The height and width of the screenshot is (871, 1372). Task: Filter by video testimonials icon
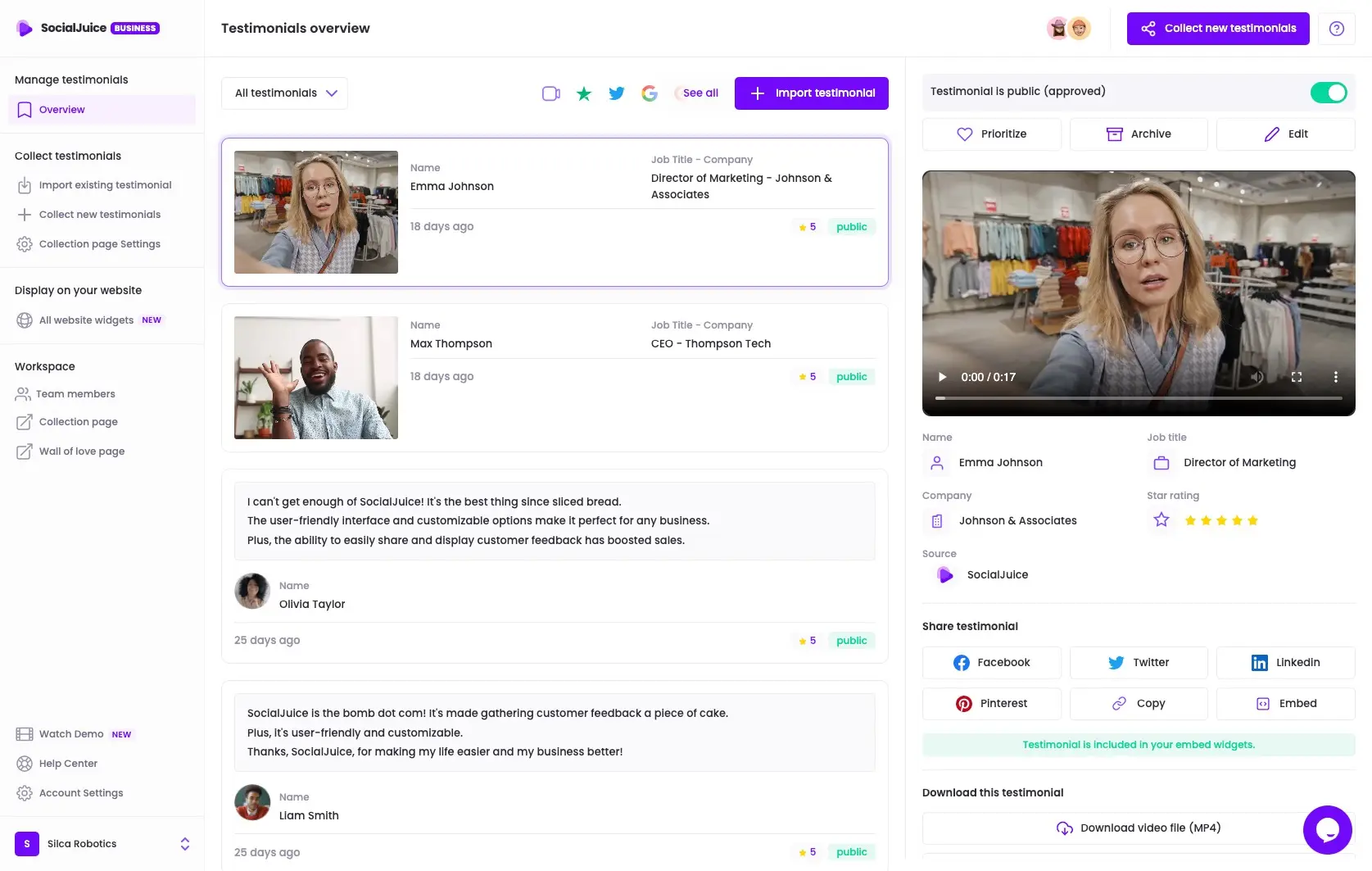click(551, 93)
